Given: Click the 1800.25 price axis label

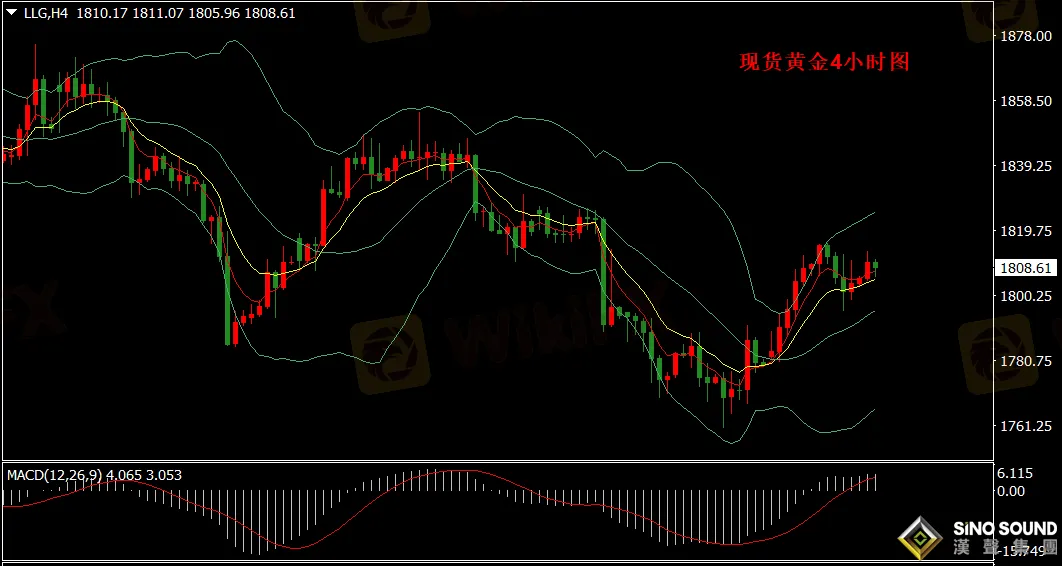Looking at the screenshot, I should click(1026, 296).
